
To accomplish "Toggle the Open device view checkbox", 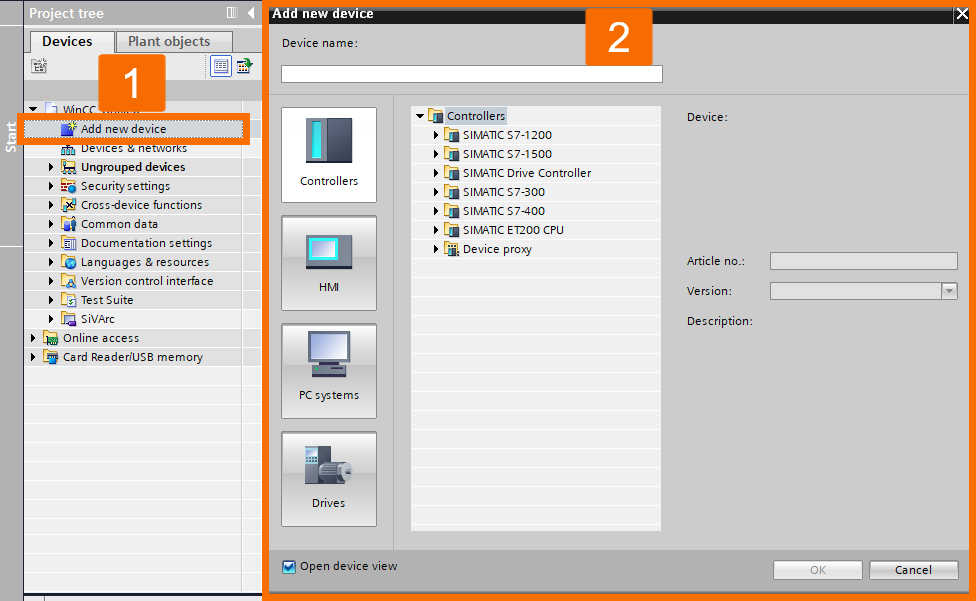I will (x=289, y=566).
